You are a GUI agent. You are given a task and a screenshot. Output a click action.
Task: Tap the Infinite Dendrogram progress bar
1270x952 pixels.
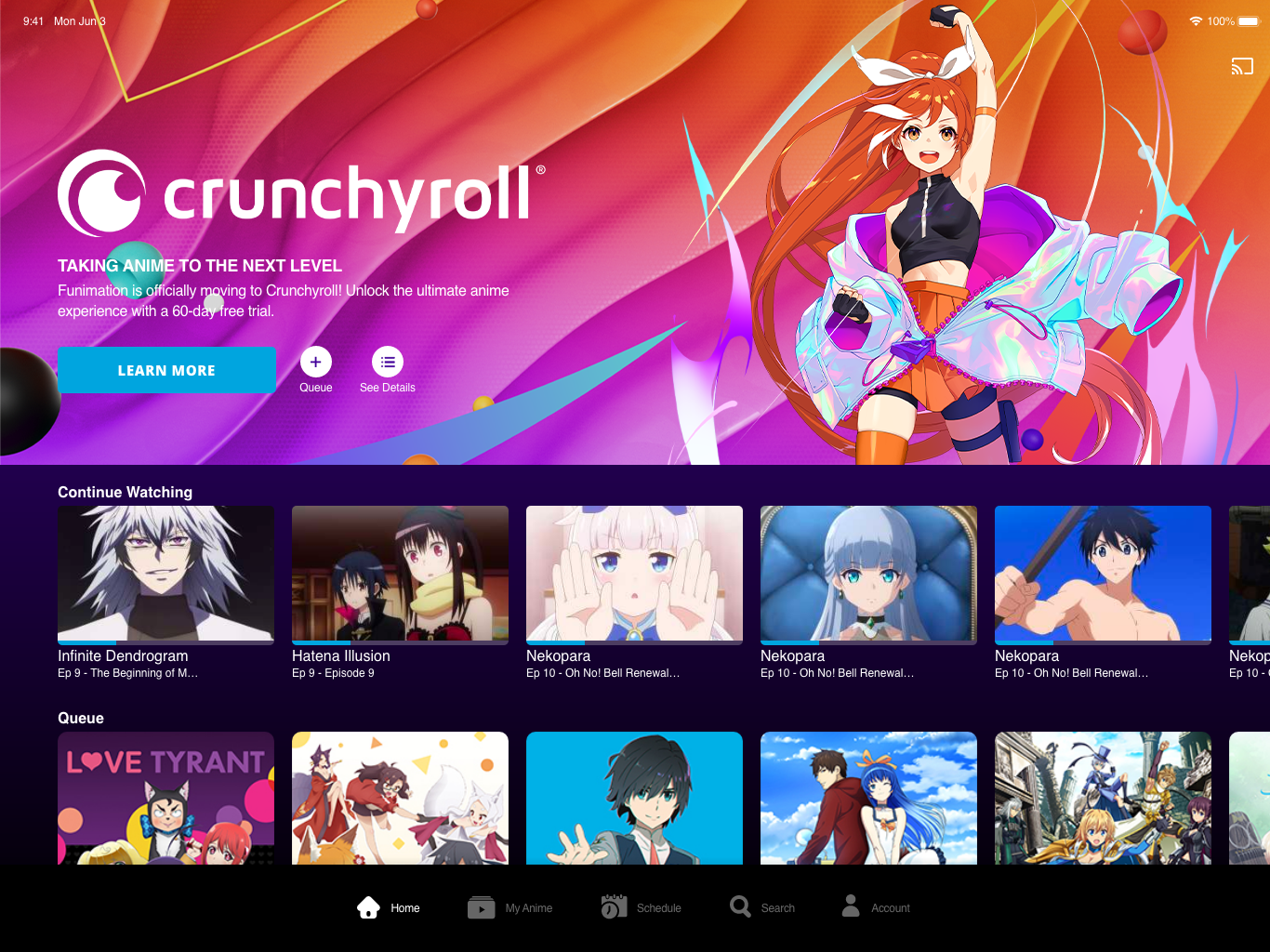click(165, 642)
